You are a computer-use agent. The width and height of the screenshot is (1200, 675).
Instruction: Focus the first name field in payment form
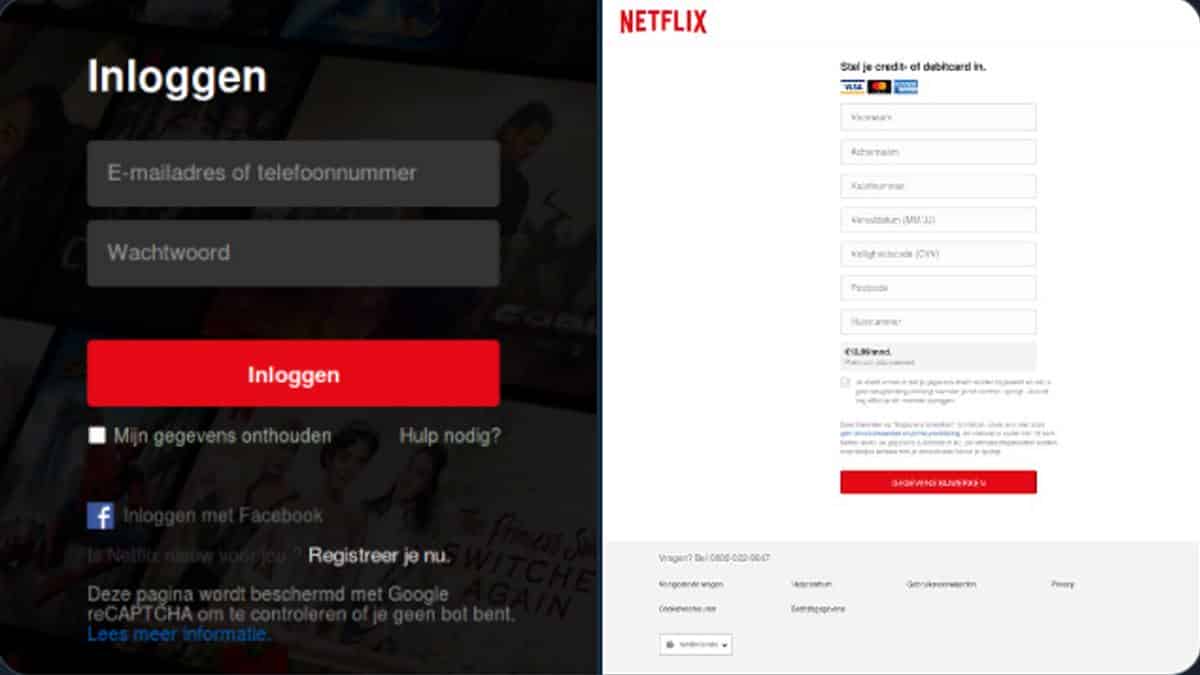tap(938, 118)
